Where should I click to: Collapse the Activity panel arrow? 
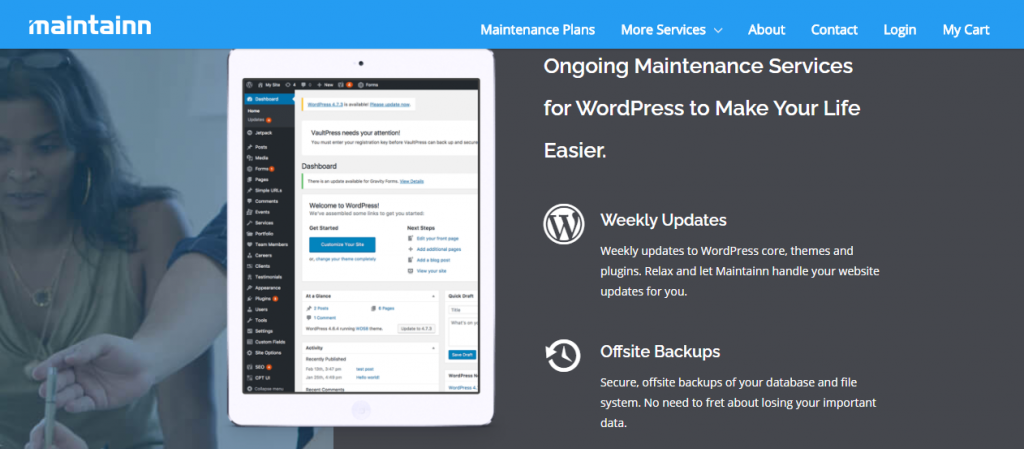pyautogui.click(x=434, y=348)
